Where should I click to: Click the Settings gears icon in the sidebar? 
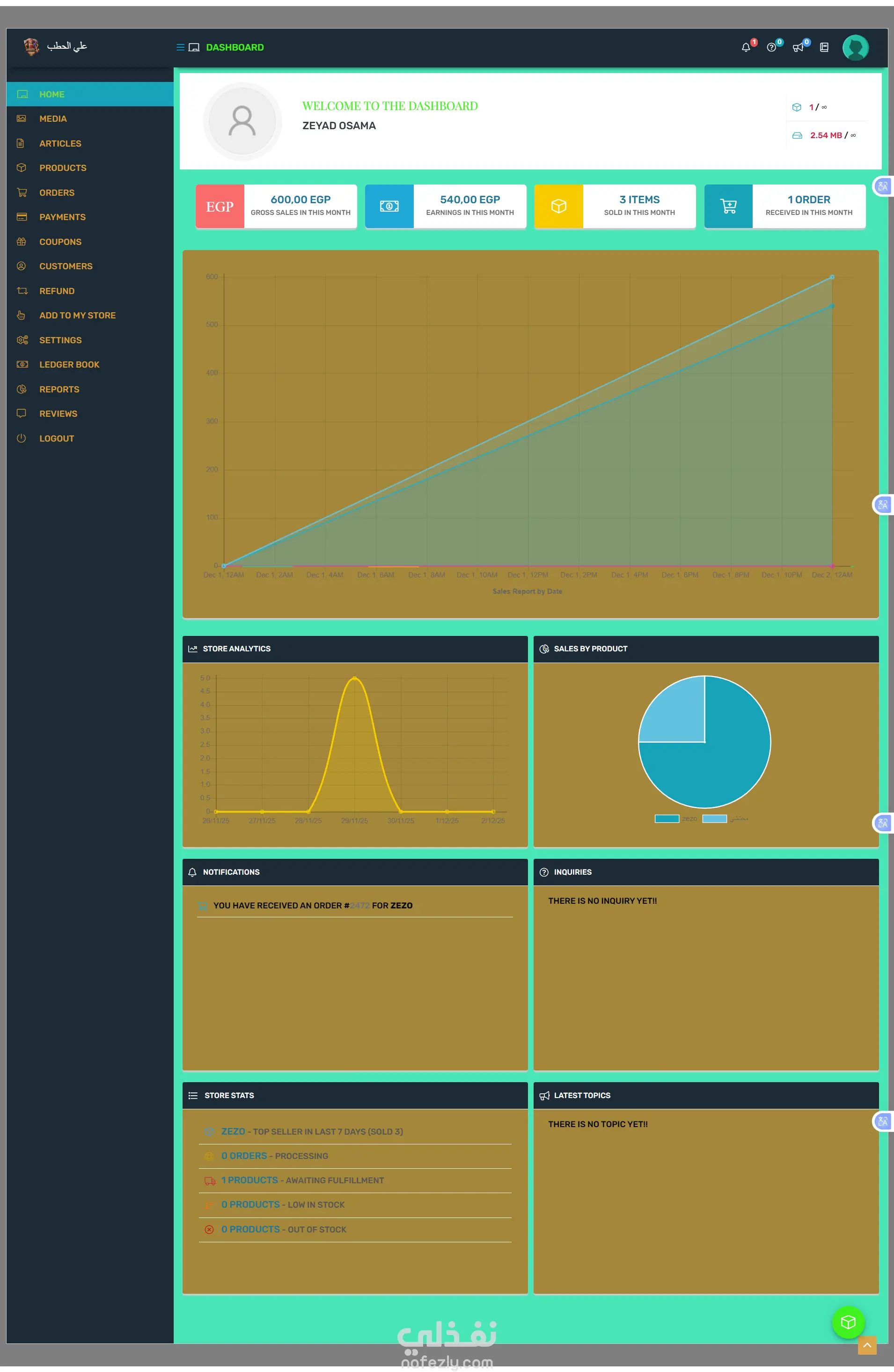click(22, 340)
